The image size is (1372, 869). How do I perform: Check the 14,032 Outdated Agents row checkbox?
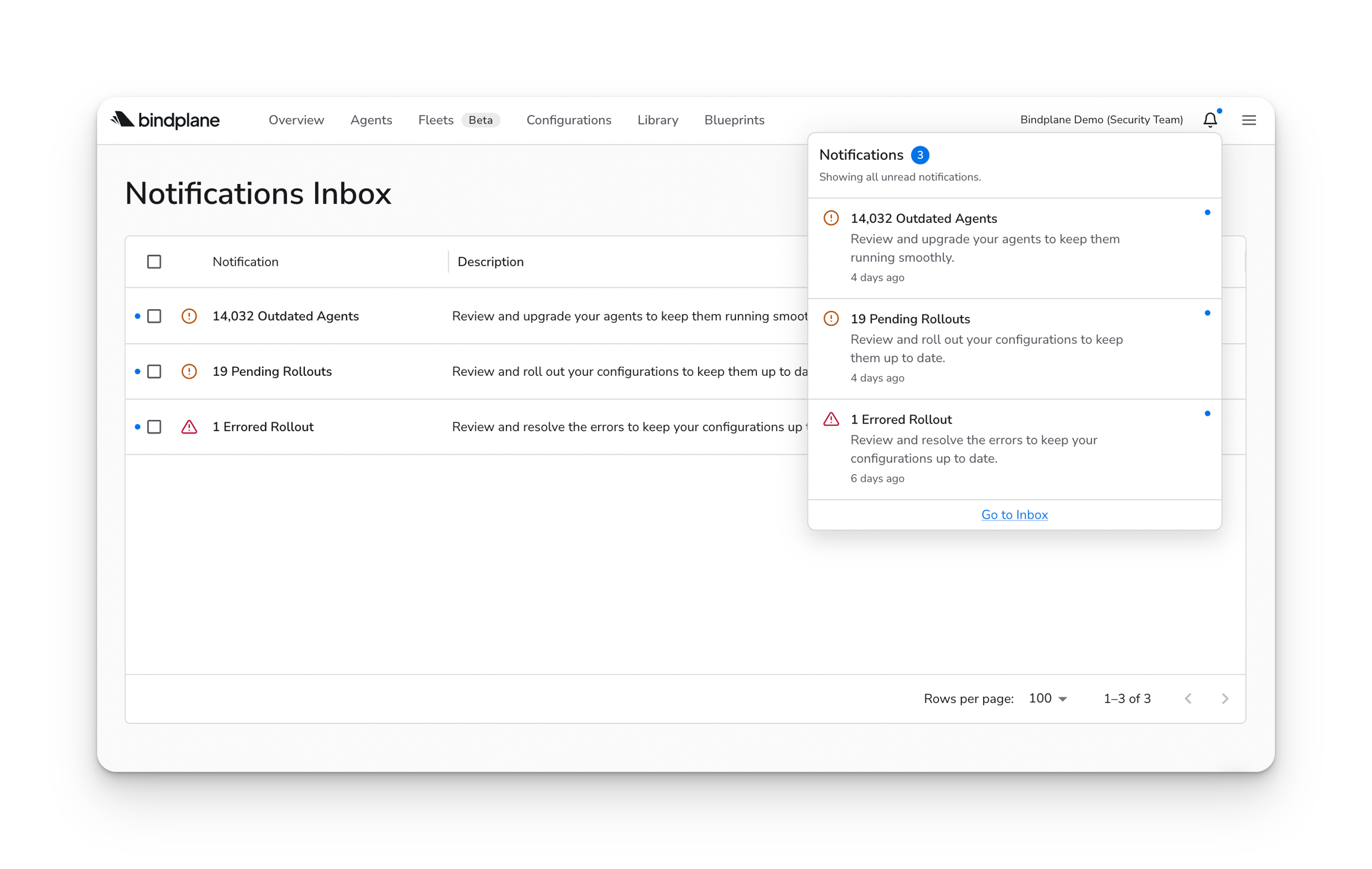[x=154, y=316]
